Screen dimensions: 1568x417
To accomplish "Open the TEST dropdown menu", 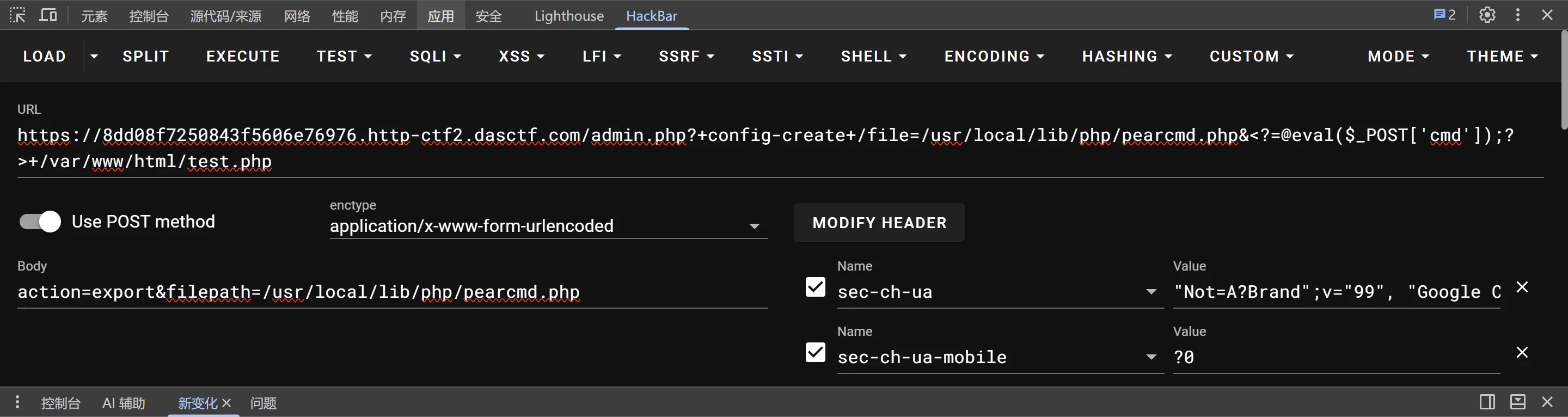I will pyautogui.click(x=344, y=56).
